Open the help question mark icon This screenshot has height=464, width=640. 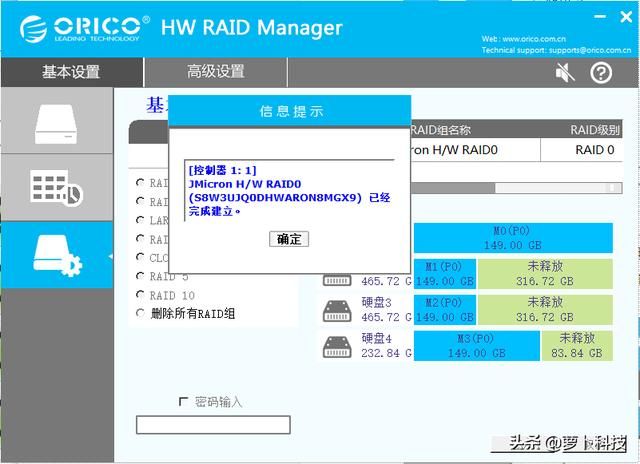(x=601, y=73)
